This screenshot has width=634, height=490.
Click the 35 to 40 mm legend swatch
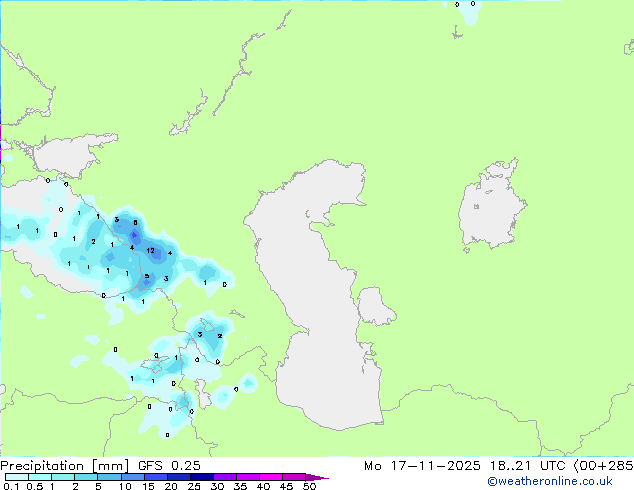tap(248, 477)
